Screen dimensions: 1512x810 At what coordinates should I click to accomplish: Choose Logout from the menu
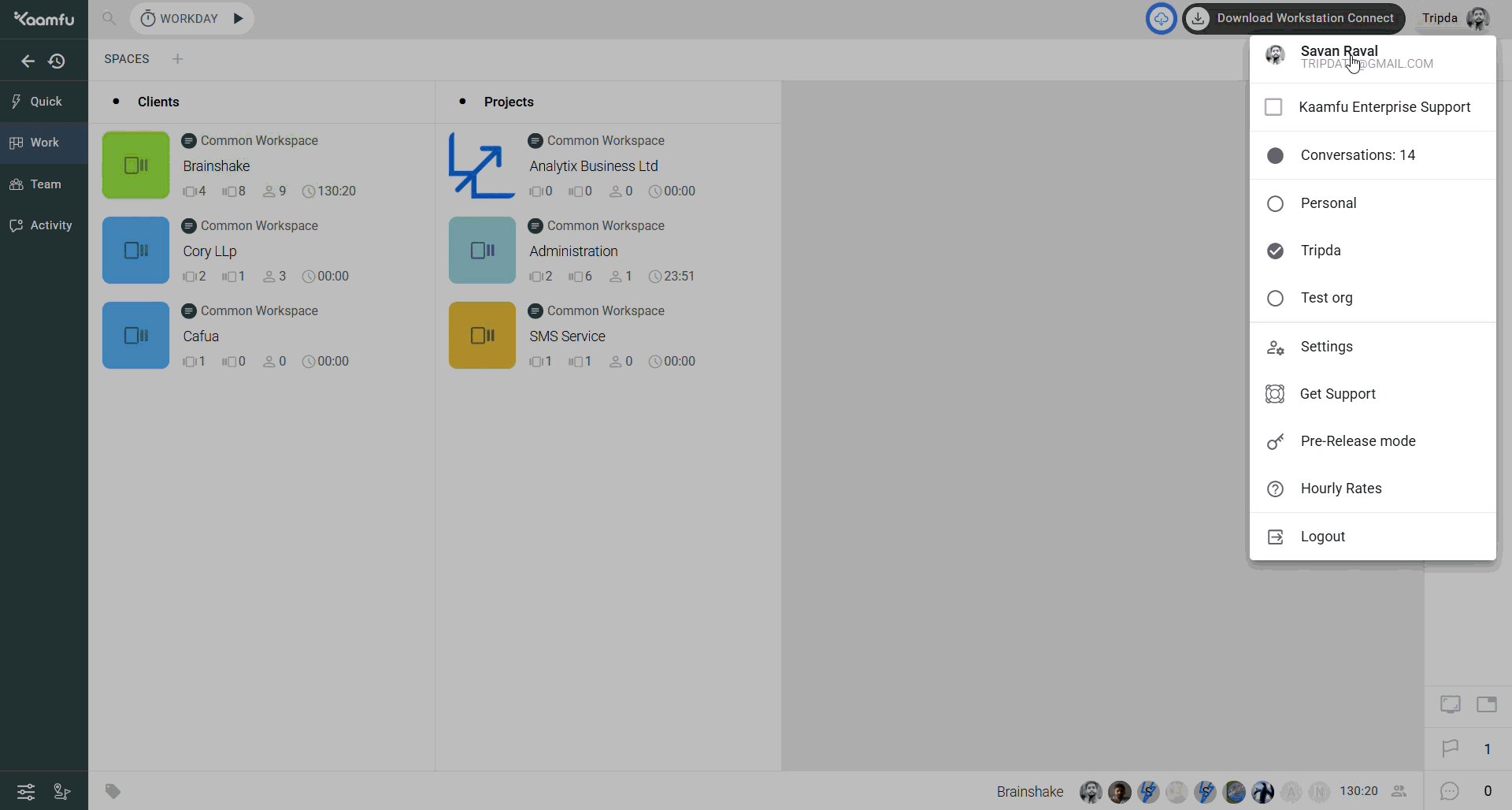click(1322, 537)
